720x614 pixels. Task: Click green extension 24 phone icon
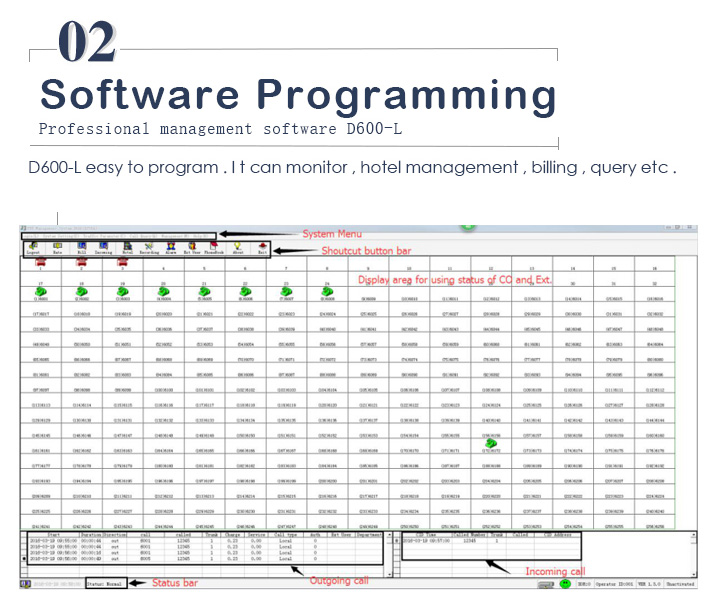point(327,291)
